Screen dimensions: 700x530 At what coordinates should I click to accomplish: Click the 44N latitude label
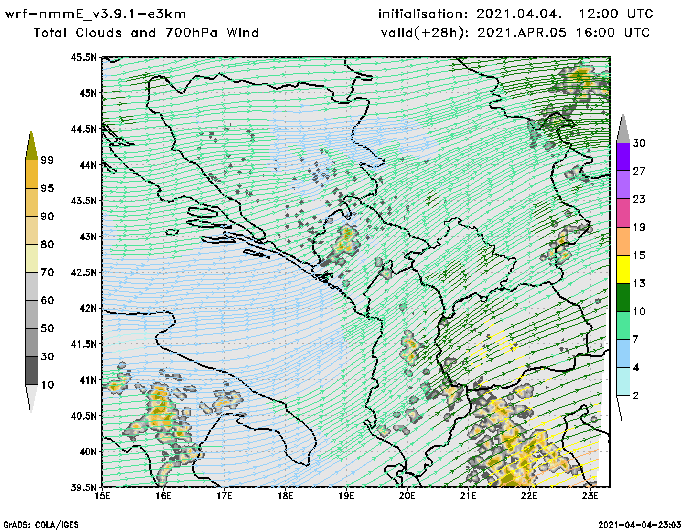pyautogui.click(x=88, y=165)
